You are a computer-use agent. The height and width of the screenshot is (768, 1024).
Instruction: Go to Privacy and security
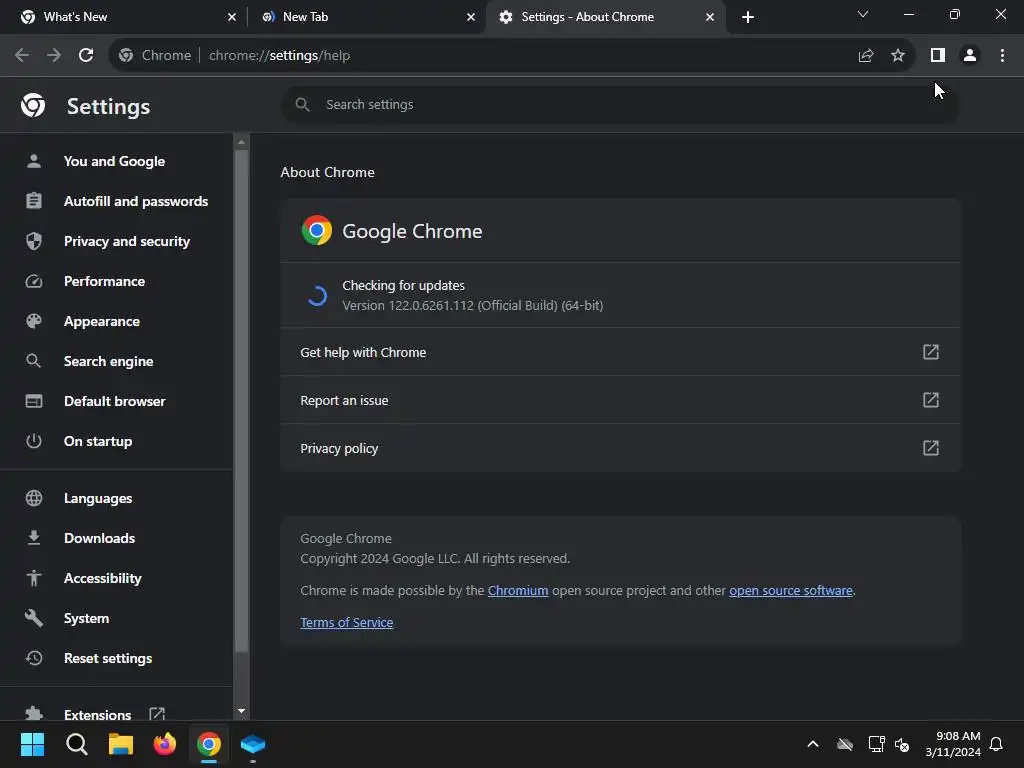pyautogui.click(x=127, y=242)
